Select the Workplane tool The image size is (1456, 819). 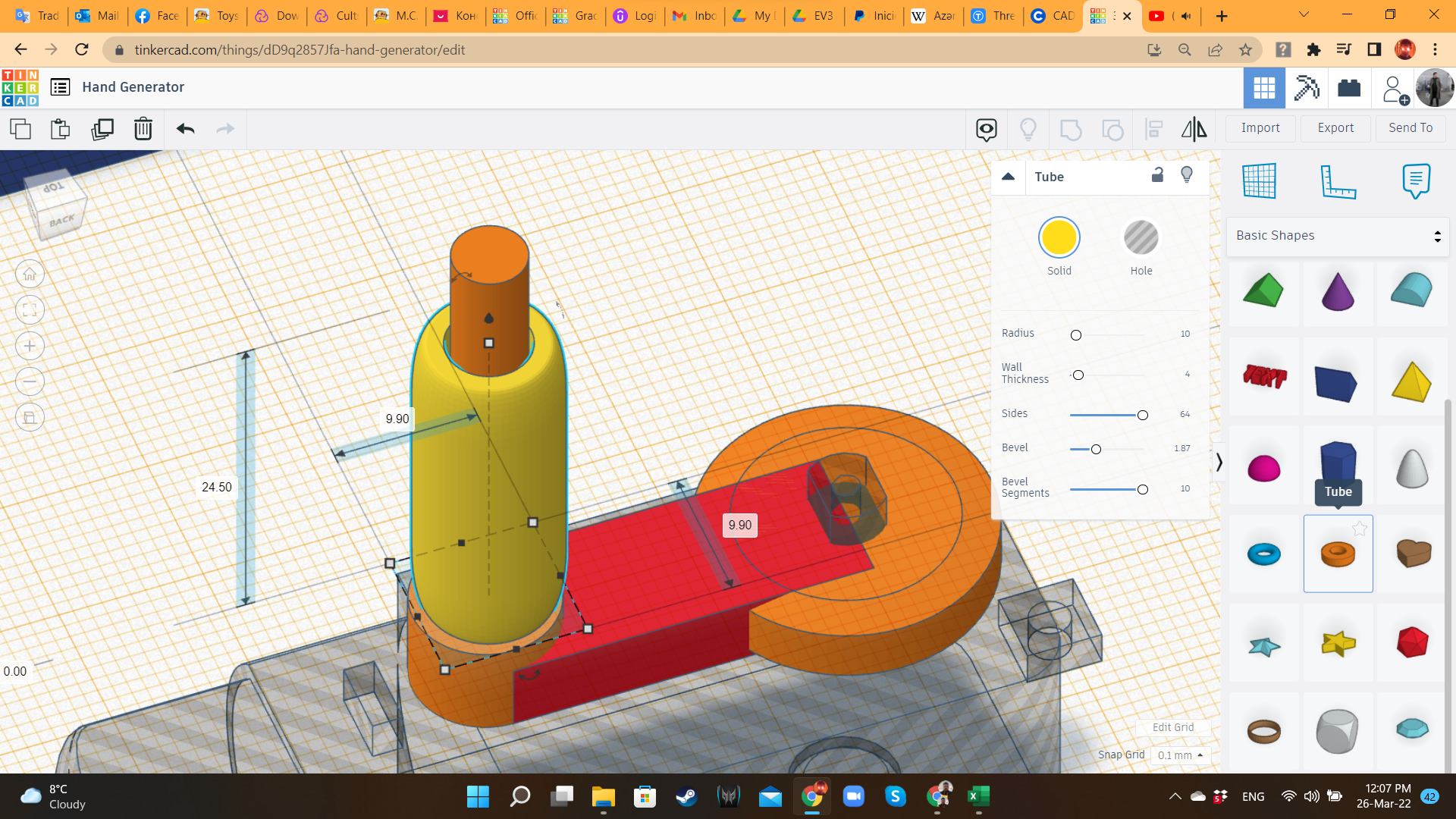point(1259,181)
